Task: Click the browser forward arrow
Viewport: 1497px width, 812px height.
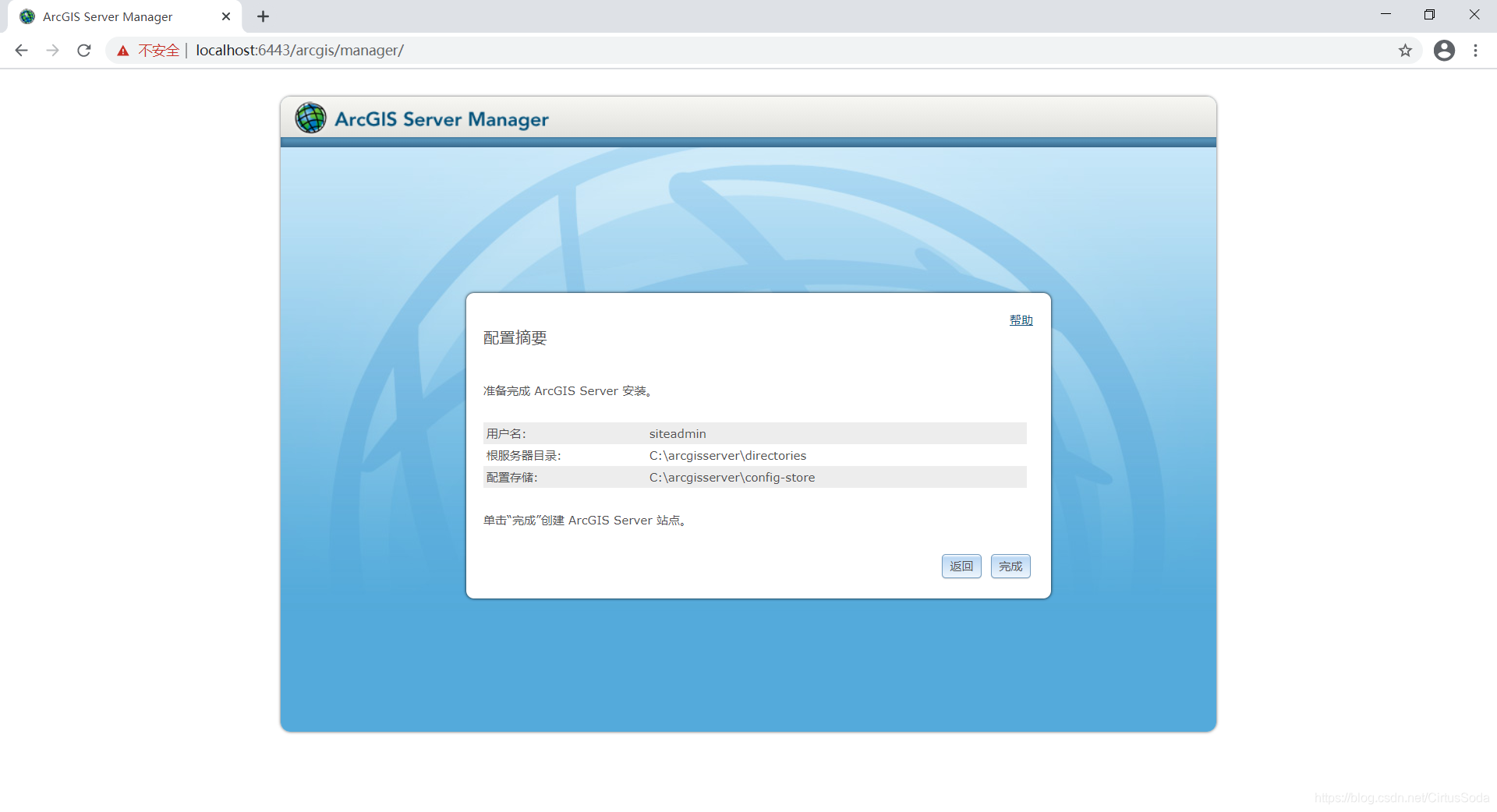Action: point(52,51)
